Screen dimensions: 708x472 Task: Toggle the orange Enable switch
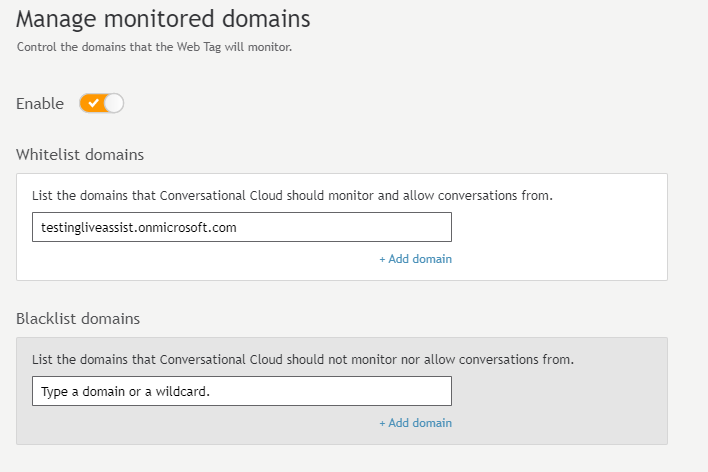pyautogui.click(x=102, y=103)
